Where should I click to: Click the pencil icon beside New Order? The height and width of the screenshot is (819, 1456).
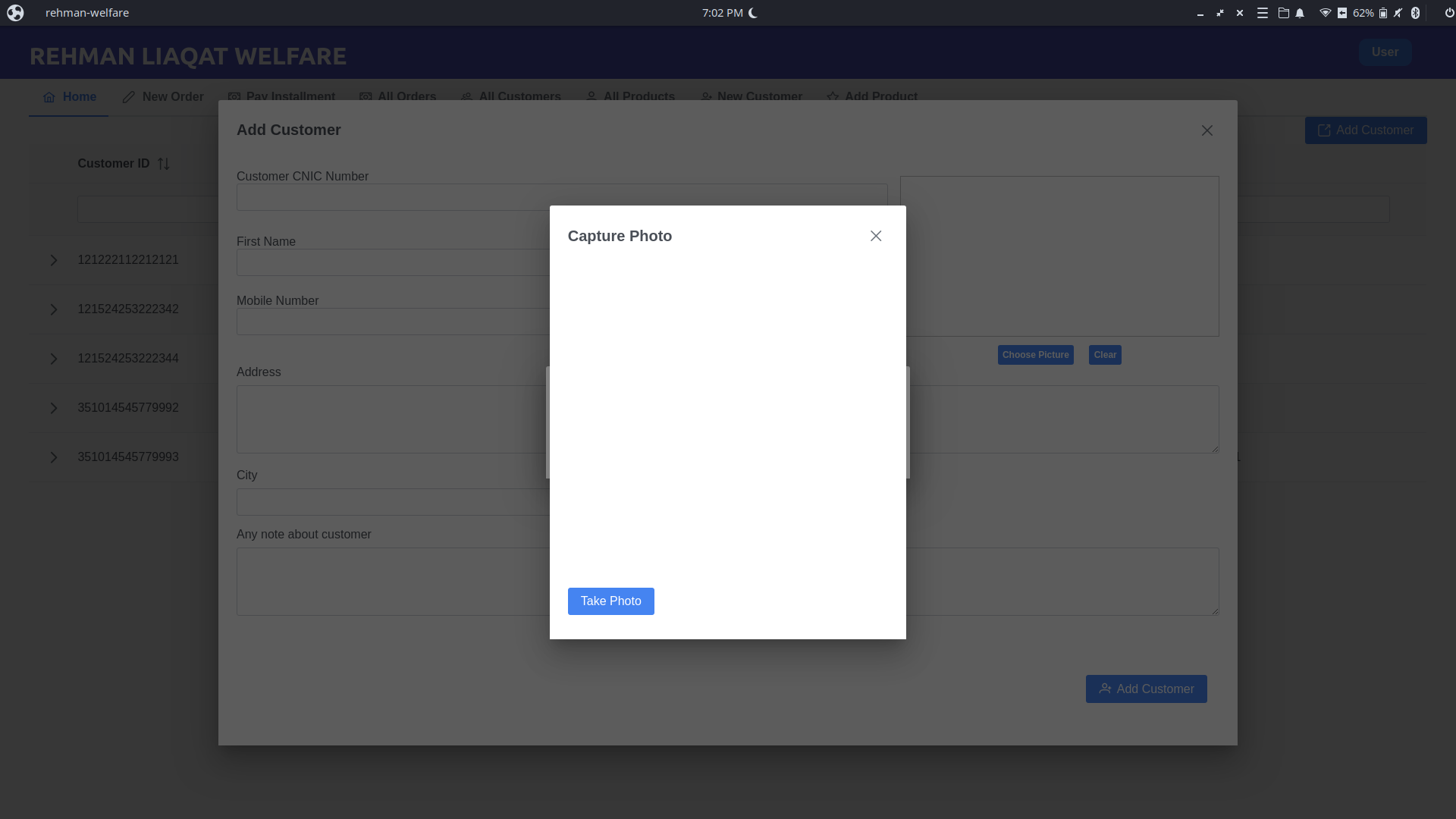(129, 97)
